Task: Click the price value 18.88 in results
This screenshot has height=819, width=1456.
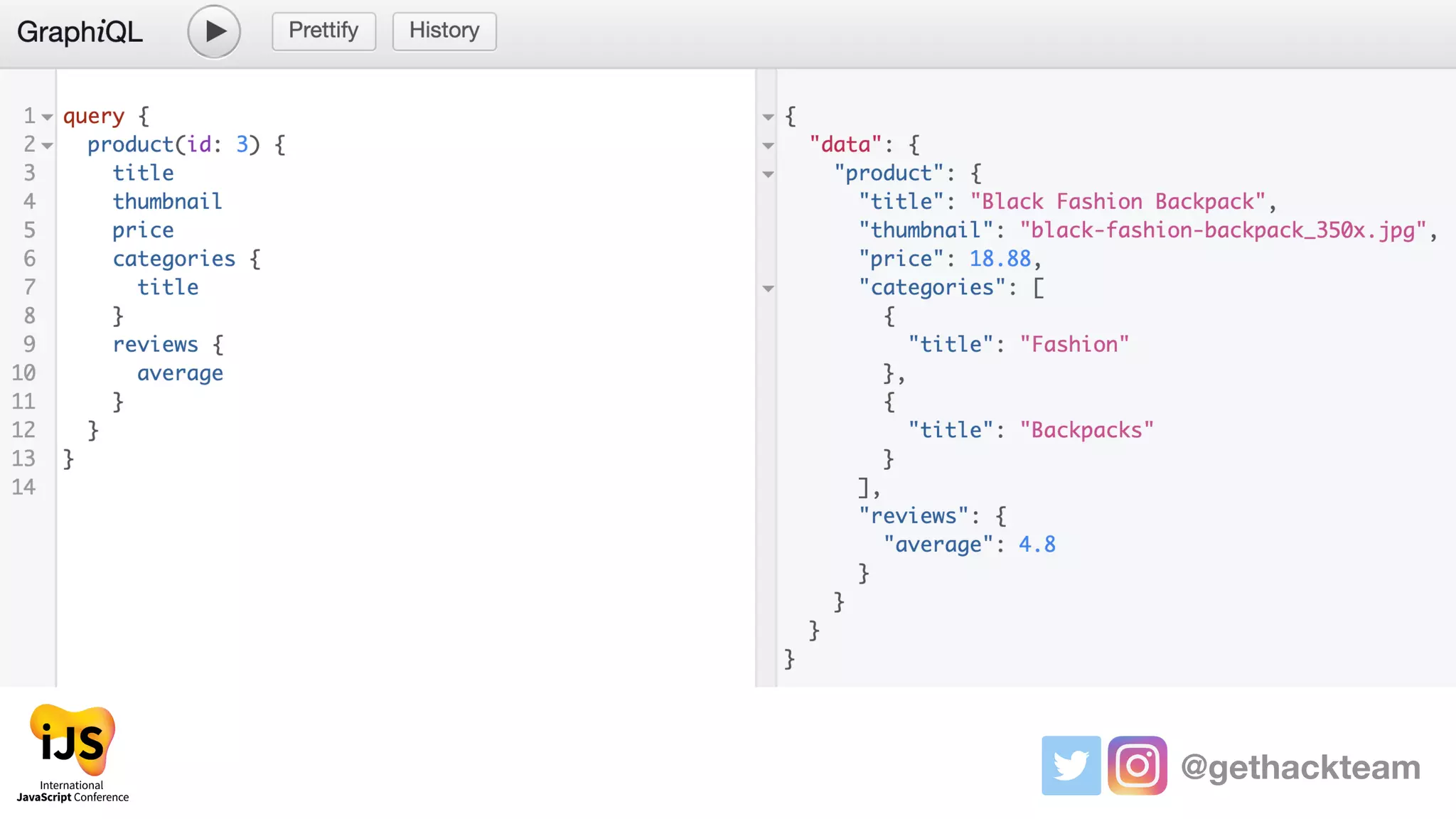Action: (x=1000, y=259)
